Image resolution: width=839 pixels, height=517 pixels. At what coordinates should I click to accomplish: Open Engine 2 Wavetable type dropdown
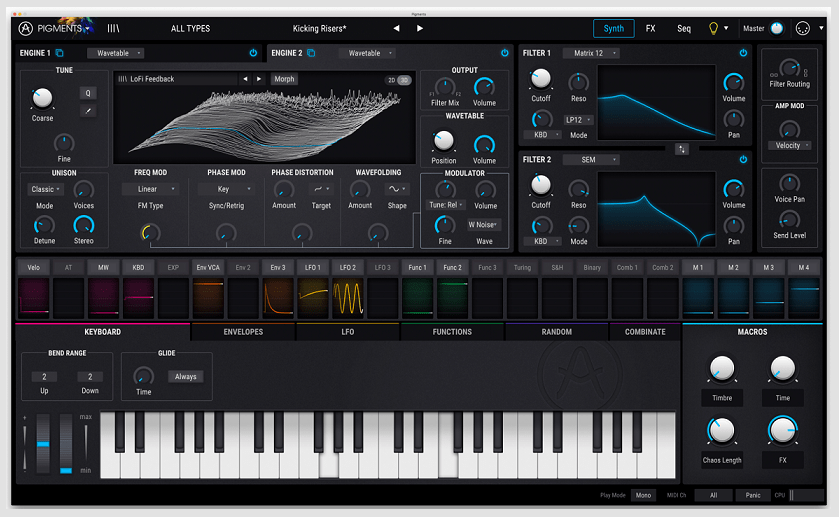coord(368,53)
